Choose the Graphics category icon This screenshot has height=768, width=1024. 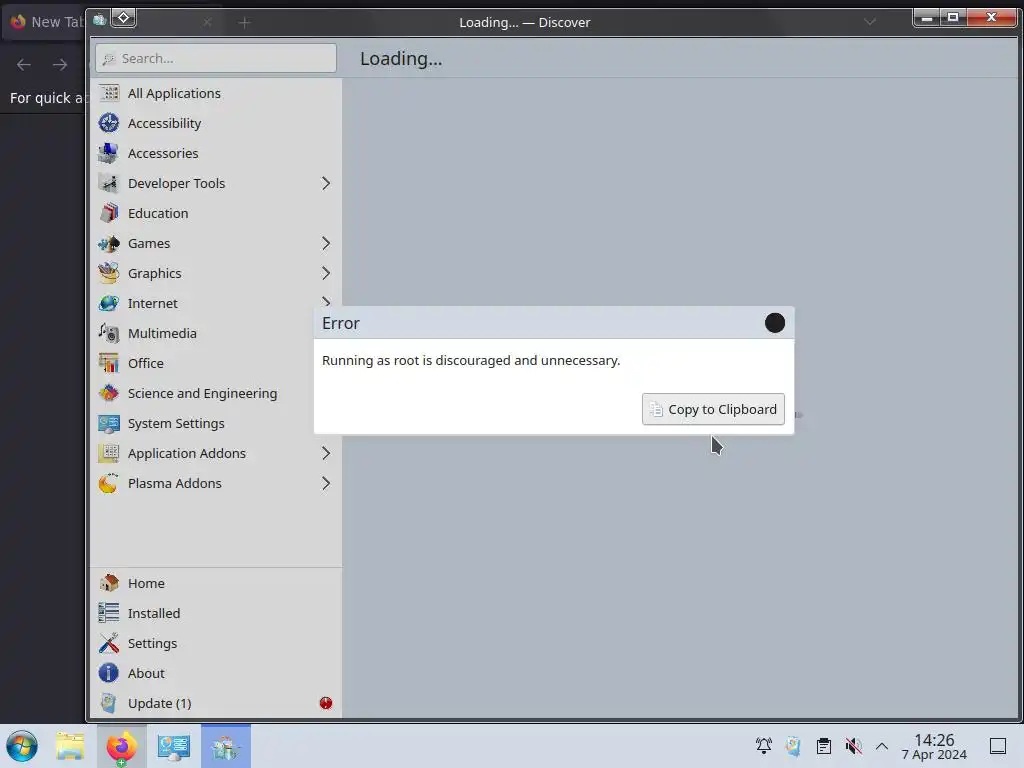(108, 273)
